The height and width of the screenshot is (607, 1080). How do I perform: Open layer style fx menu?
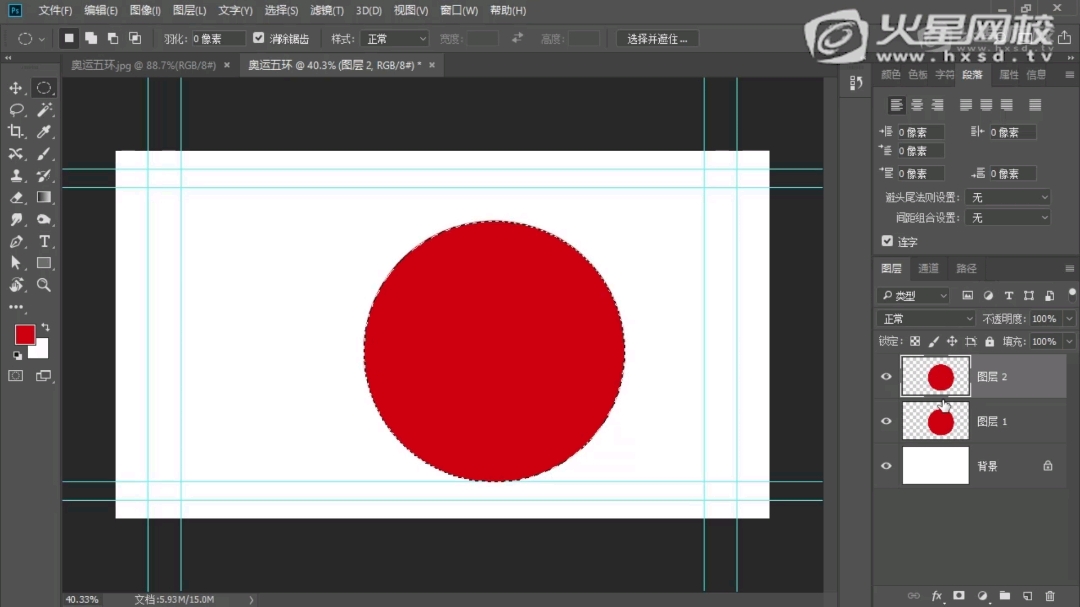(x=937, y=596)
